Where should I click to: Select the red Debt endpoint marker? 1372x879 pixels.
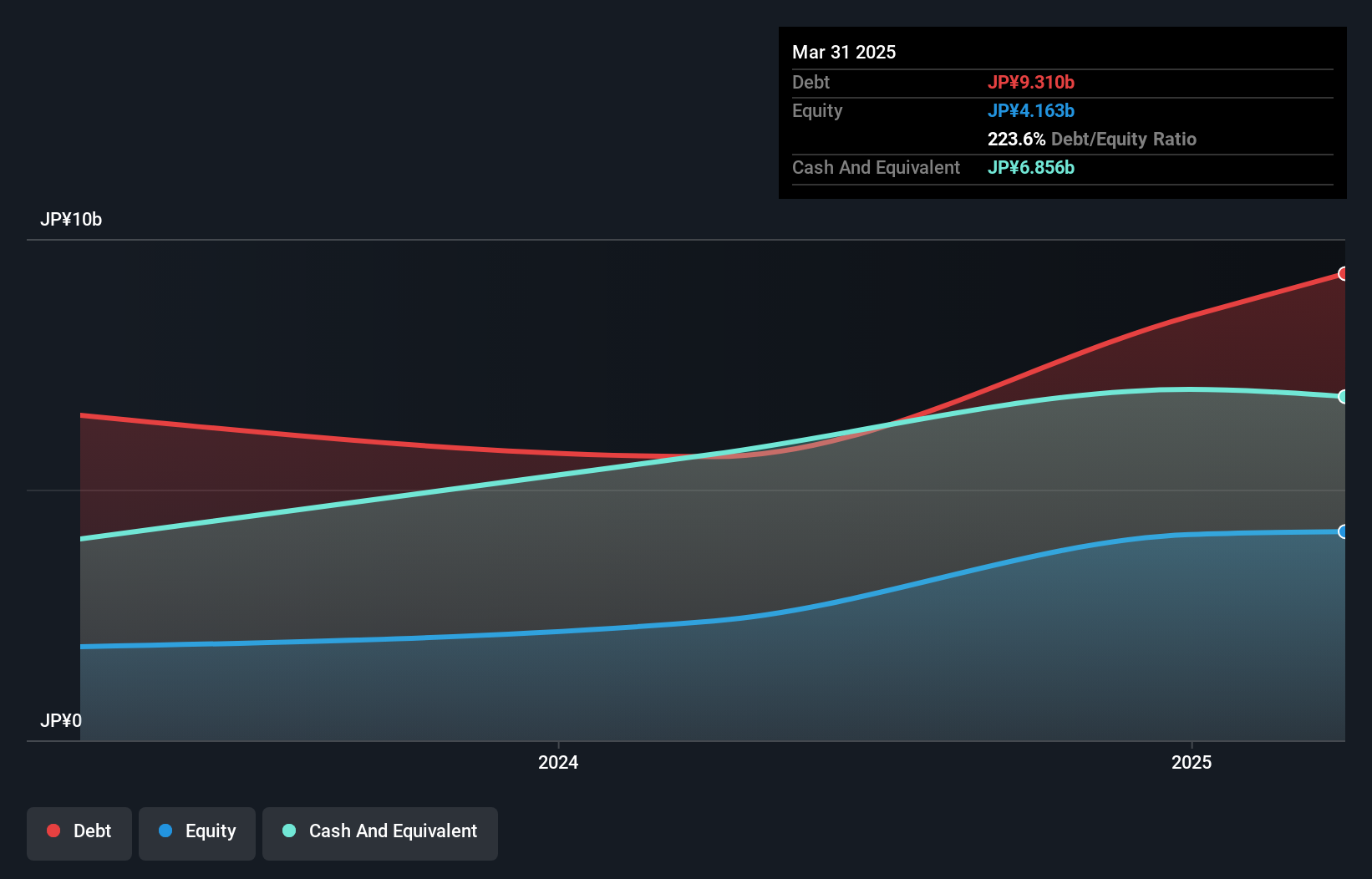pos(1343,273)
